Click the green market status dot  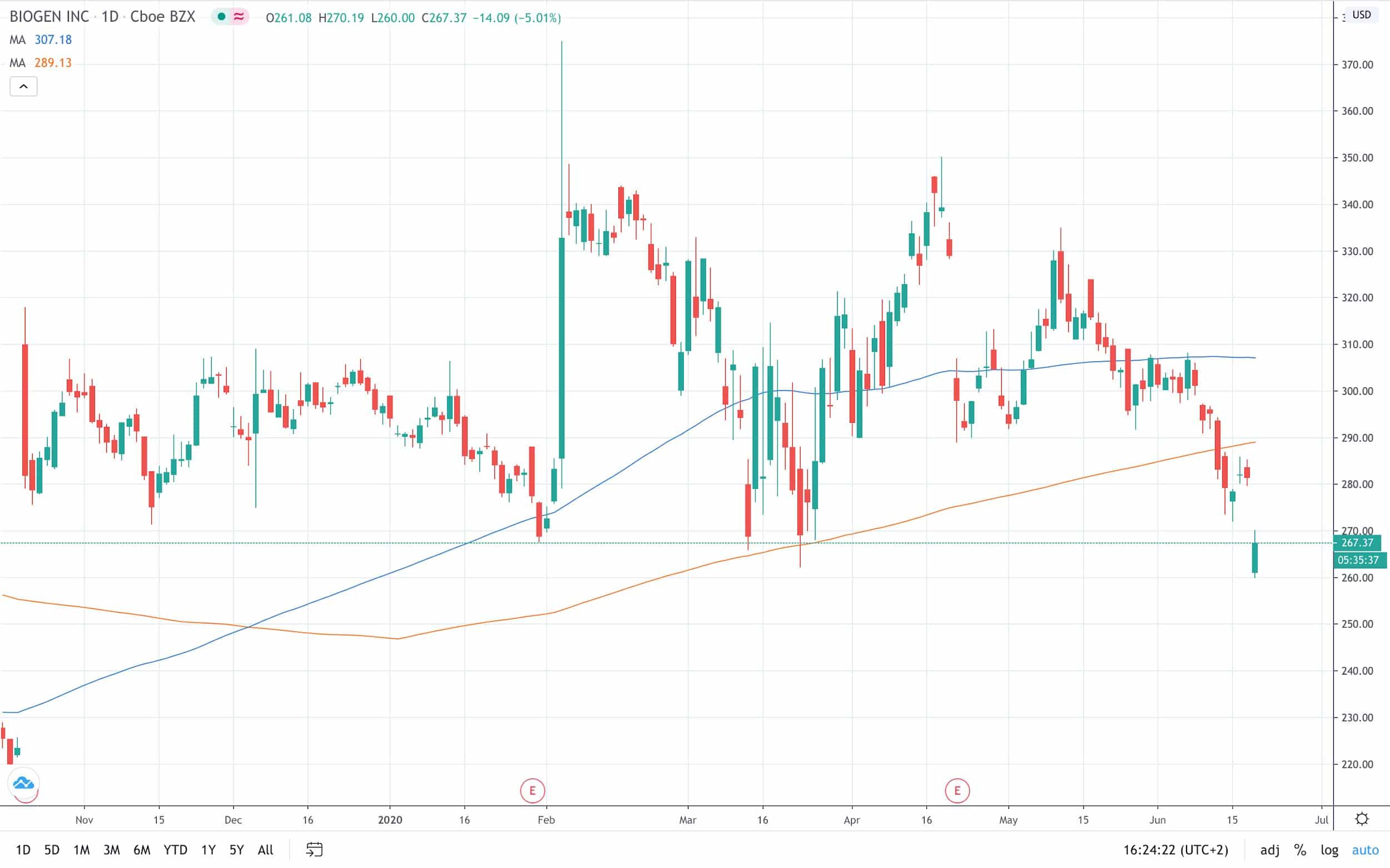[x=221, y=17]
